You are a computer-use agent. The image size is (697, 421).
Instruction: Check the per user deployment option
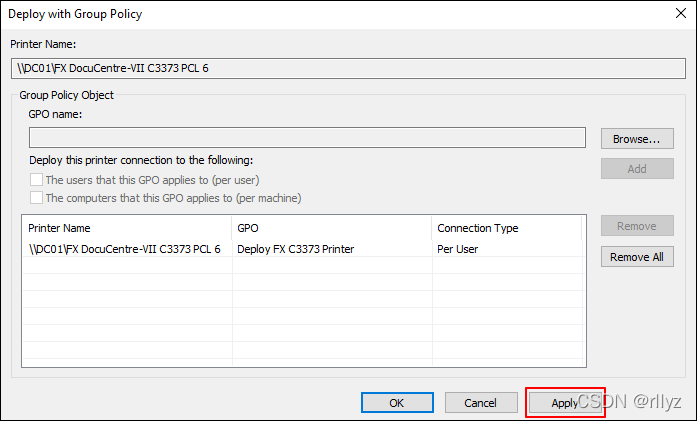36,180
